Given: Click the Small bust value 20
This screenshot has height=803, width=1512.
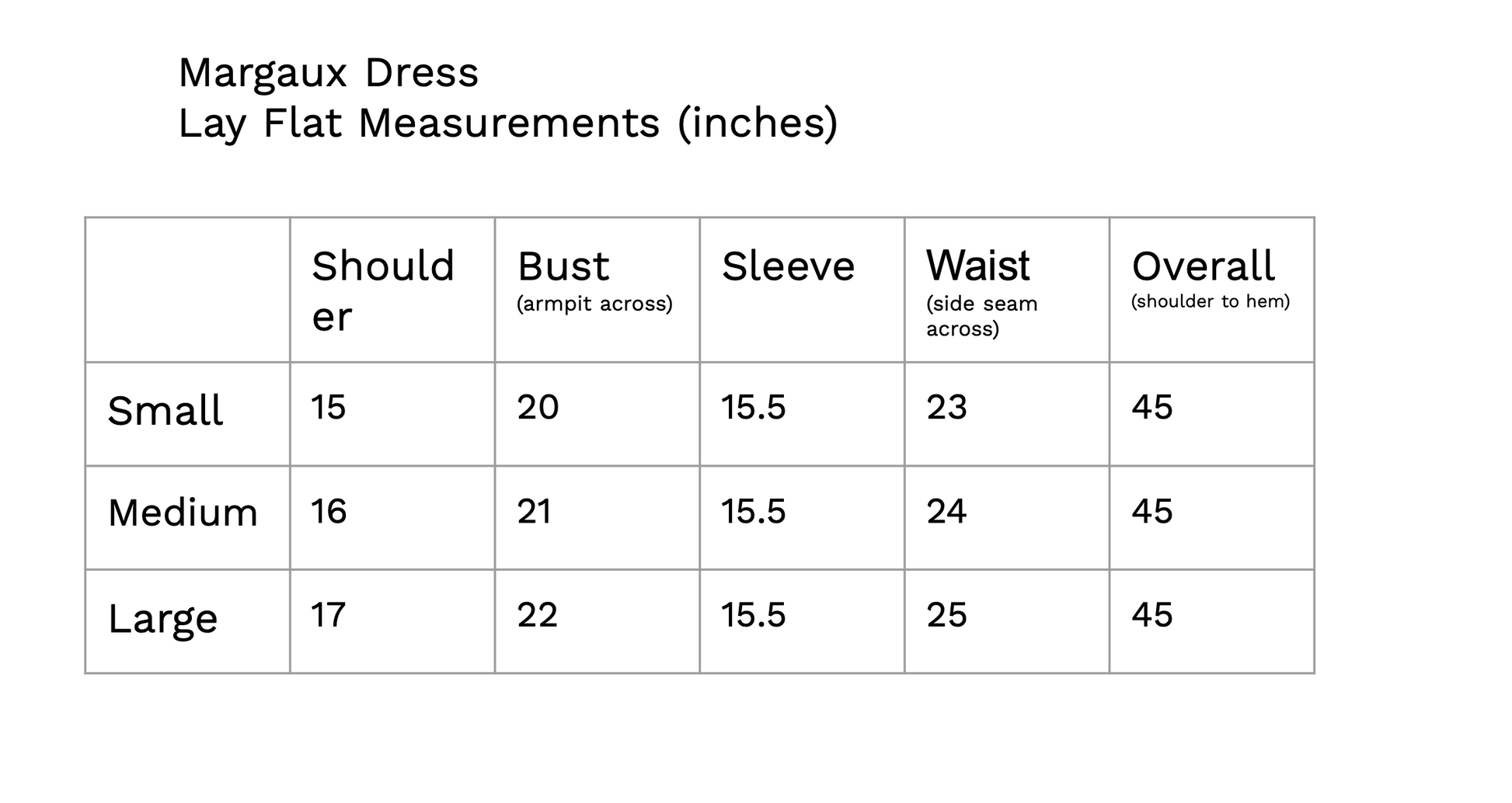Looking at the screenshot, I should pos(538,408).
